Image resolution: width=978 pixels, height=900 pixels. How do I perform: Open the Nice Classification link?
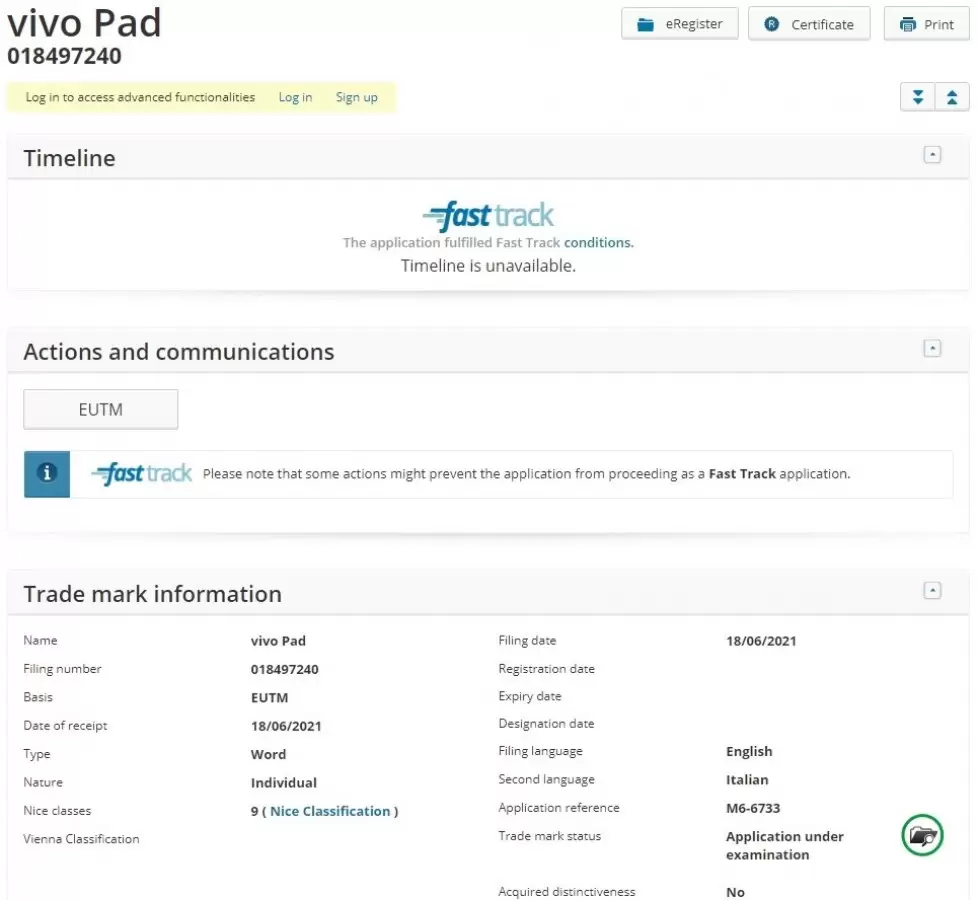[330, 811]
